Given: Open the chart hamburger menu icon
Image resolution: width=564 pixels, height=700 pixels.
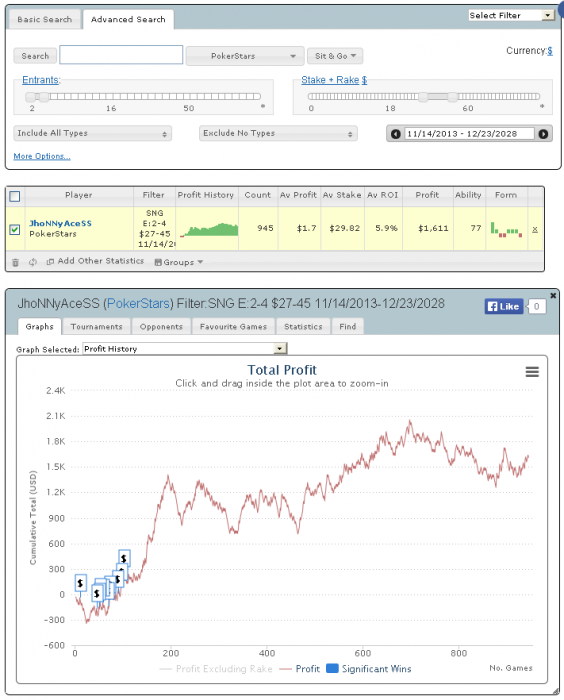Looking at the screenshot, I should (x=532, y=372).
